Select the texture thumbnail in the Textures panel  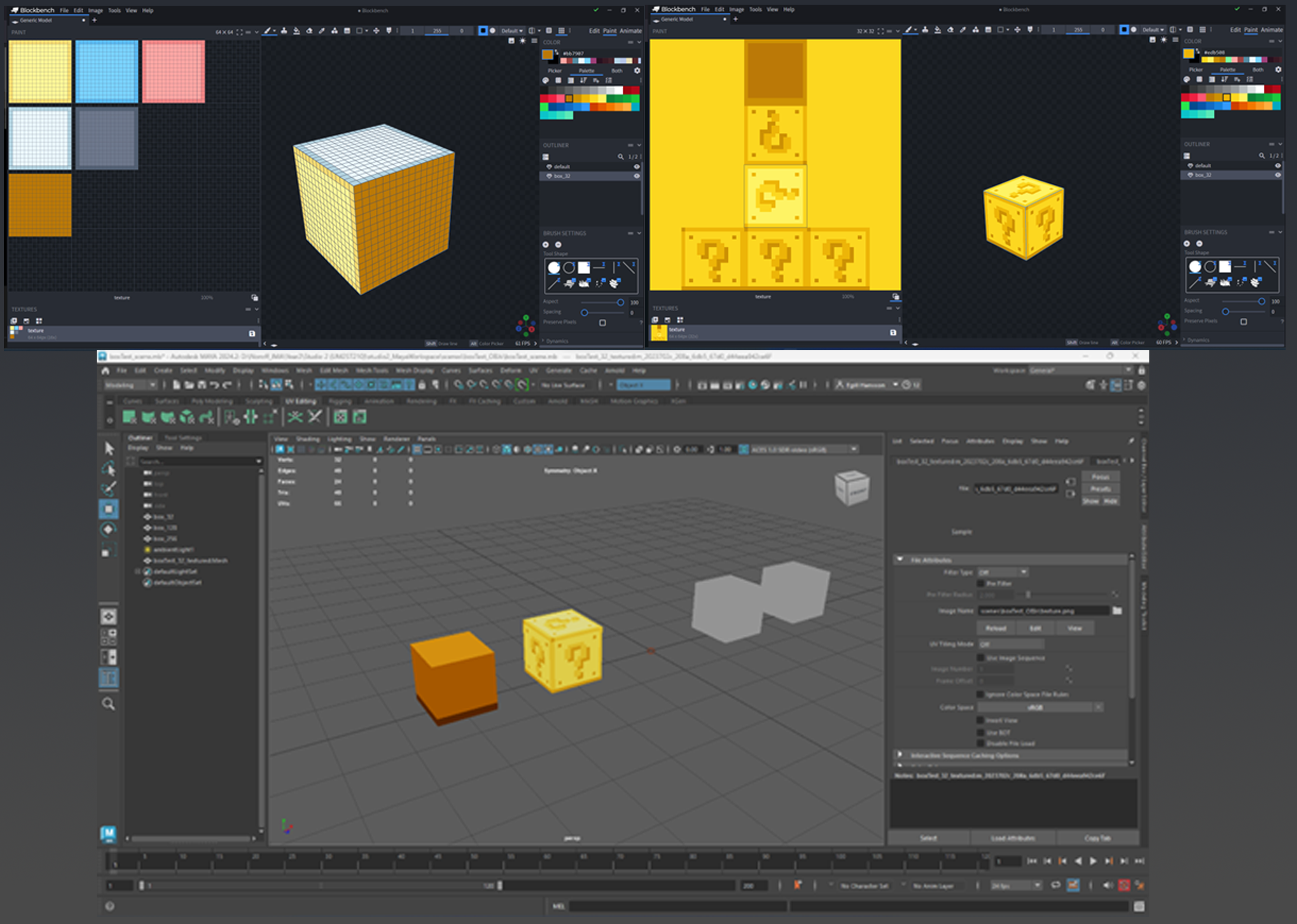pyautogui.click(x=17, y=333)
